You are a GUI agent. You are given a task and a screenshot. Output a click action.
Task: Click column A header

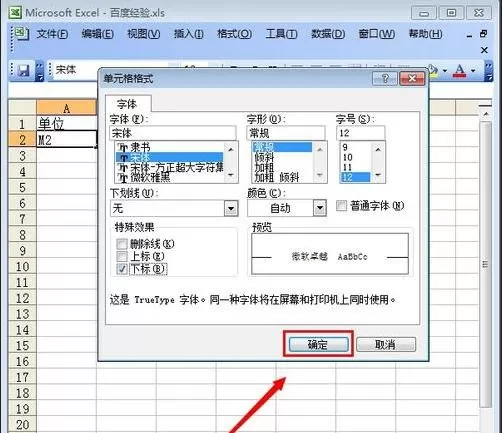pos(66,108)
